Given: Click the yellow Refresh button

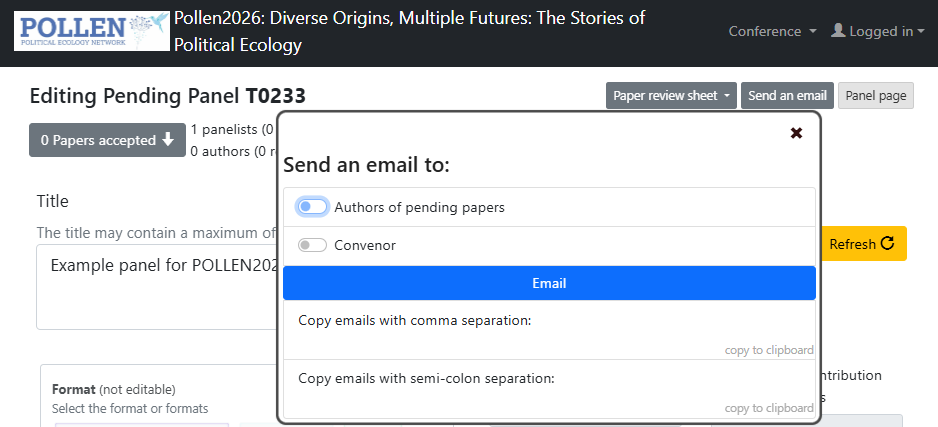Looking at the screenshot, I should click(x=861, y=244).
